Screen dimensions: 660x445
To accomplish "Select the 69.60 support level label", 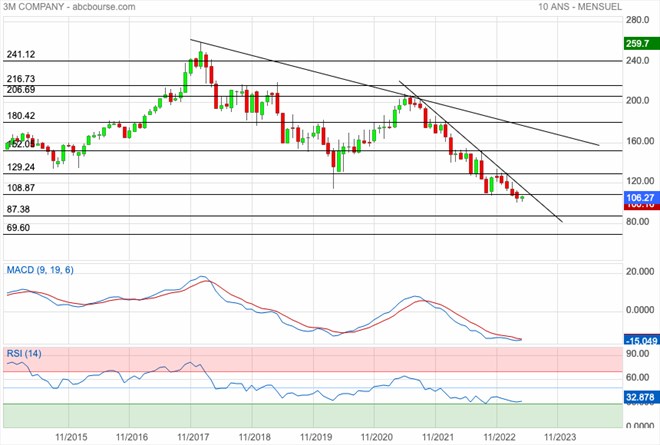I will coord(18,228).
